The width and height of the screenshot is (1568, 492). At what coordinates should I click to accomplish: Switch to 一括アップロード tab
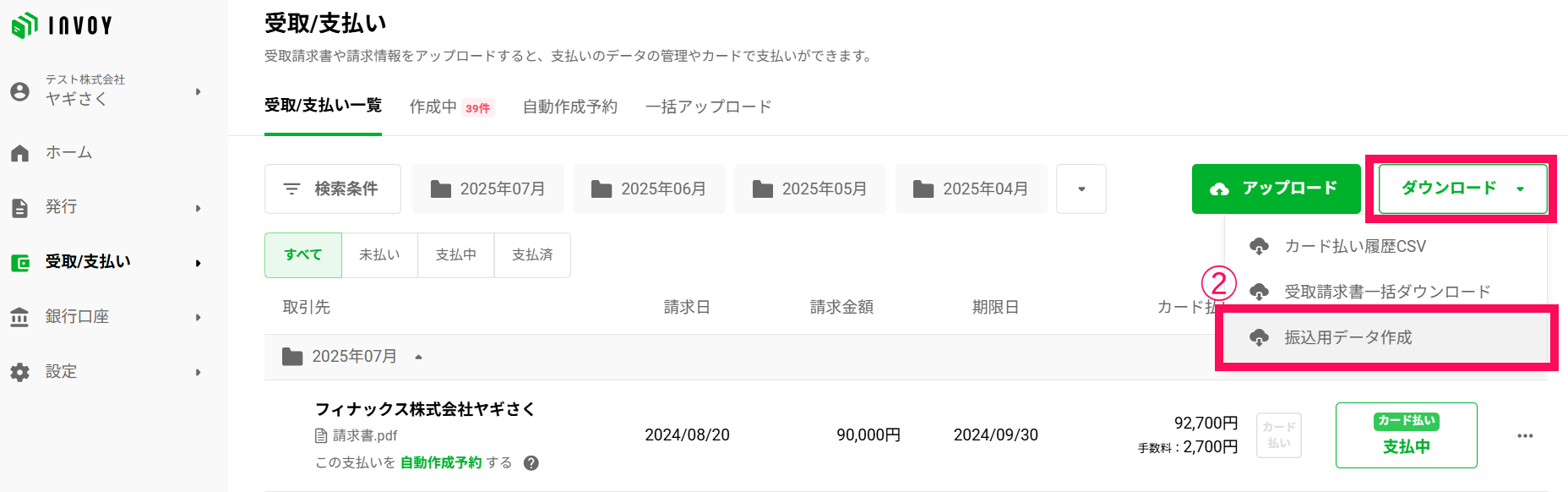click(708, 107)
